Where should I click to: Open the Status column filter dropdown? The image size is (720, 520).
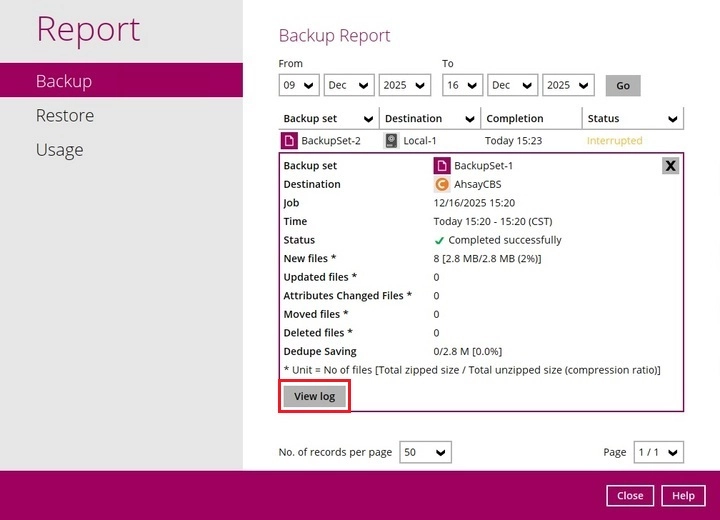pyautogui.click(x=673, y=119)
